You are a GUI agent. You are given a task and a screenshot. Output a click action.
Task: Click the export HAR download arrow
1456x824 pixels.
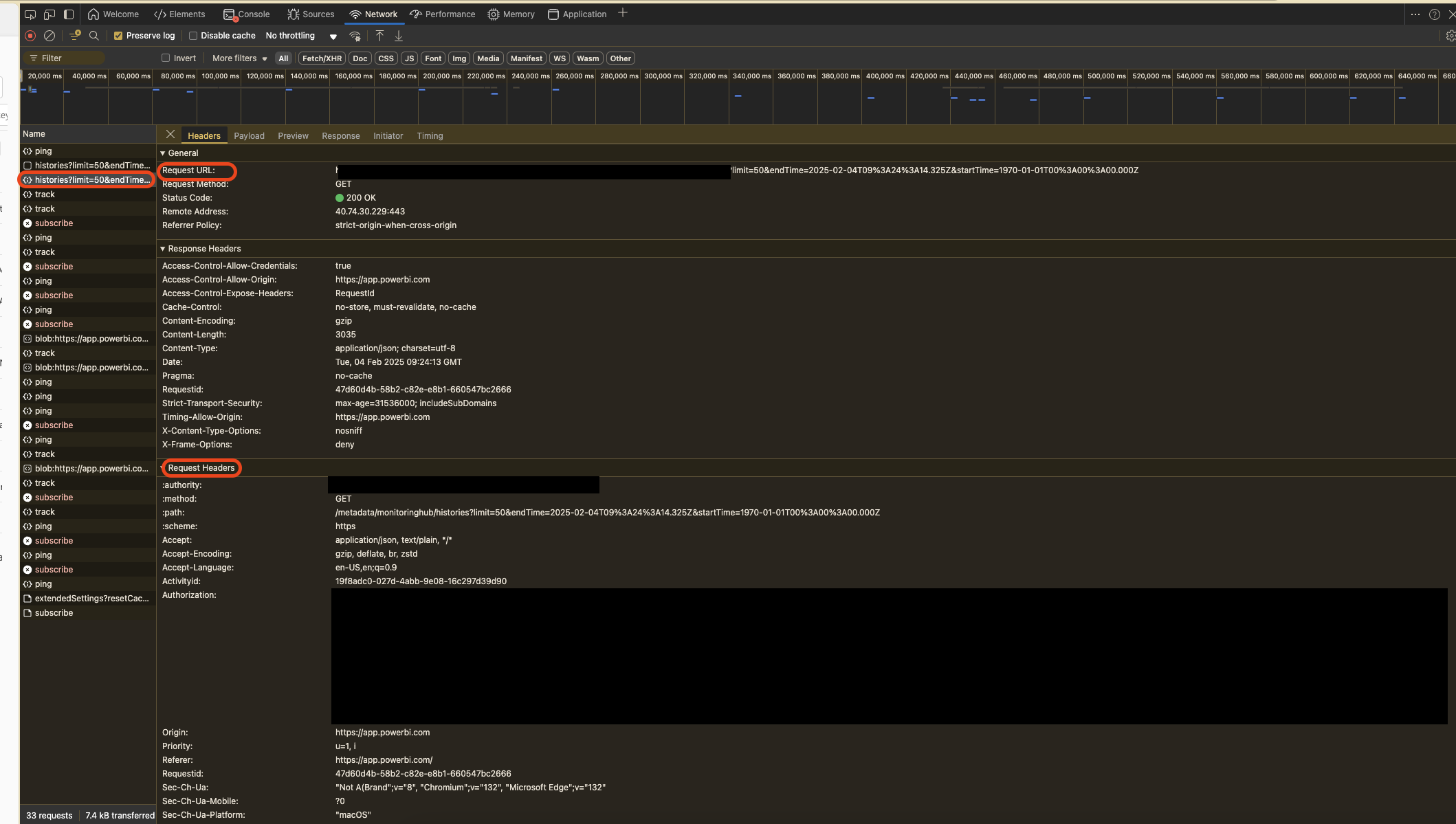pos(399,36)
